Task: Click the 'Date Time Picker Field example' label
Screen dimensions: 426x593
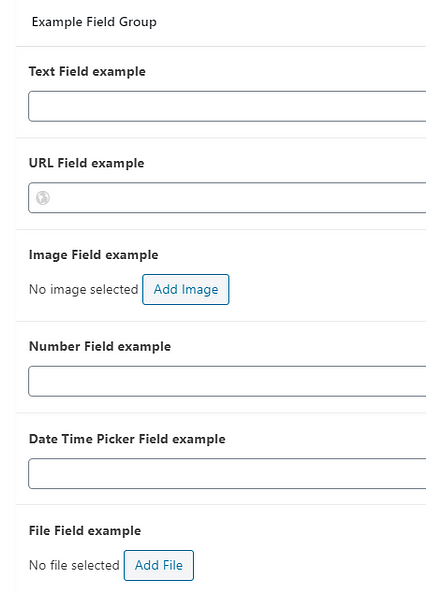Action: (127, 439)
